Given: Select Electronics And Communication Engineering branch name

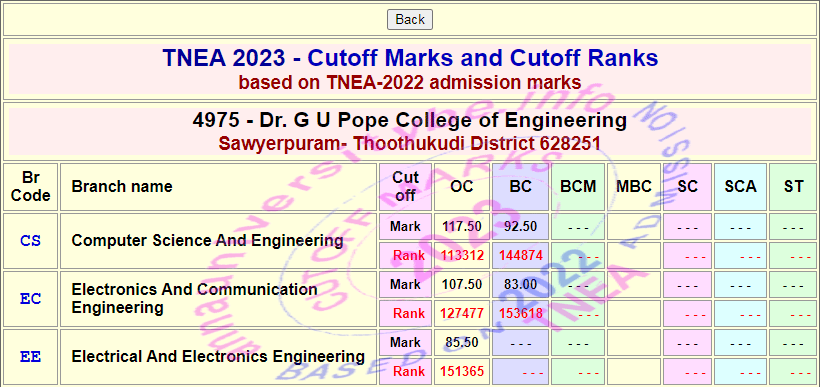Looking at the screenshot, I should click(x=194, y=298).
